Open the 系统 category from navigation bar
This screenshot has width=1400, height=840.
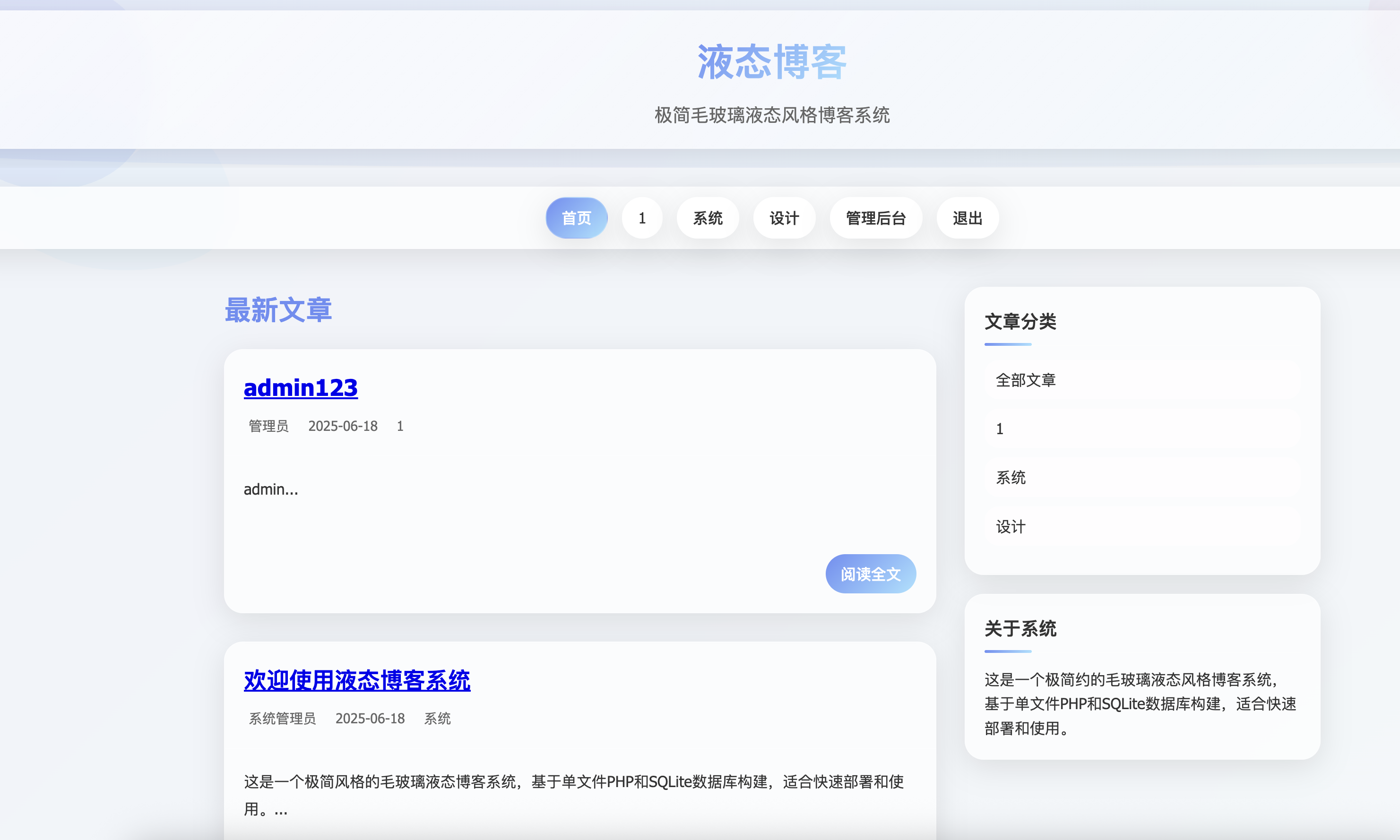click(708, 218)
